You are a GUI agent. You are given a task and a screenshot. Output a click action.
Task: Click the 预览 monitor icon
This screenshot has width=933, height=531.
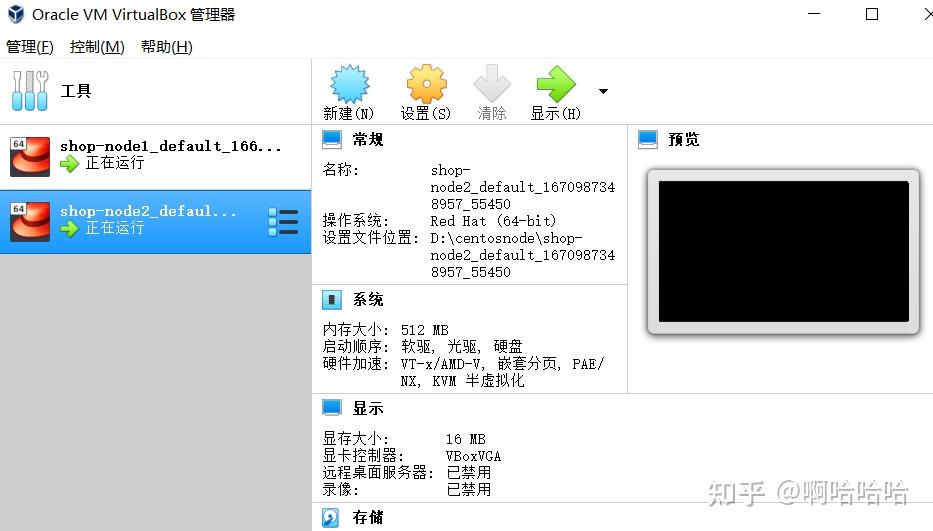[647, 139]
